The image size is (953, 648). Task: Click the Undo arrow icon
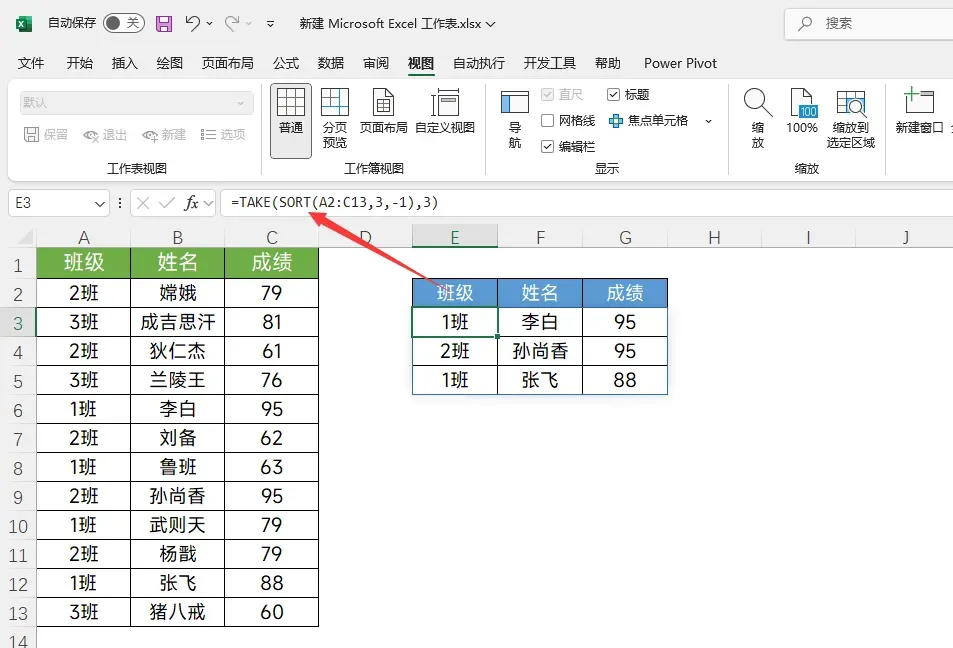coord(193,23)
